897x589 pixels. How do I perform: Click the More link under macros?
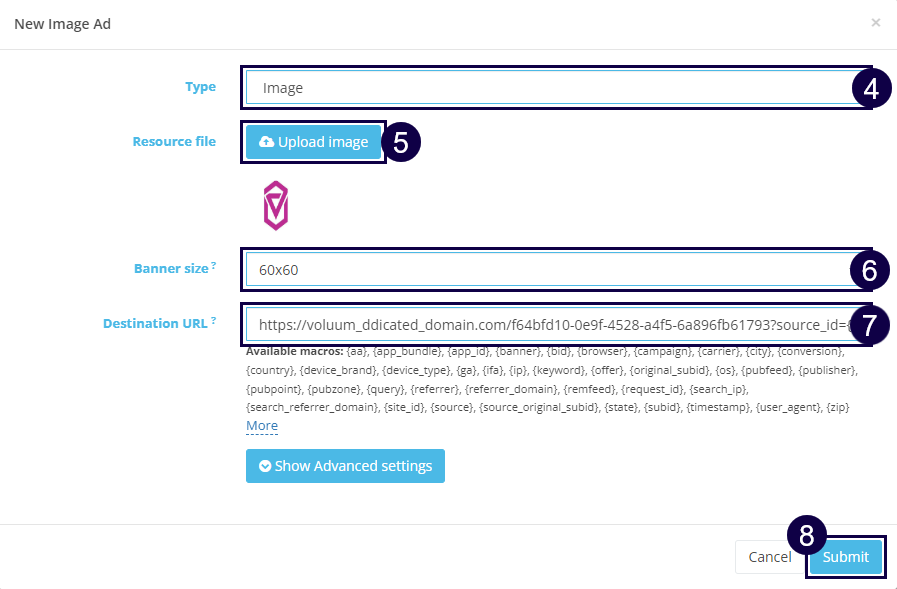262,426
